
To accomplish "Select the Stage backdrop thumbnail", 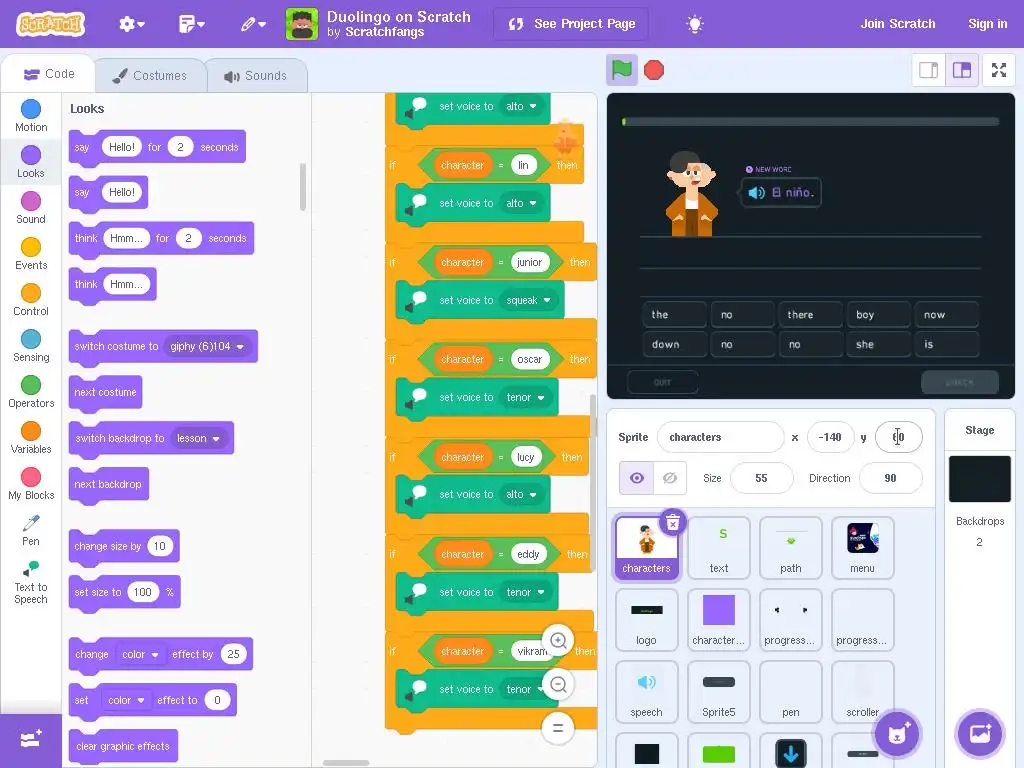I will (x=980, y=479).
